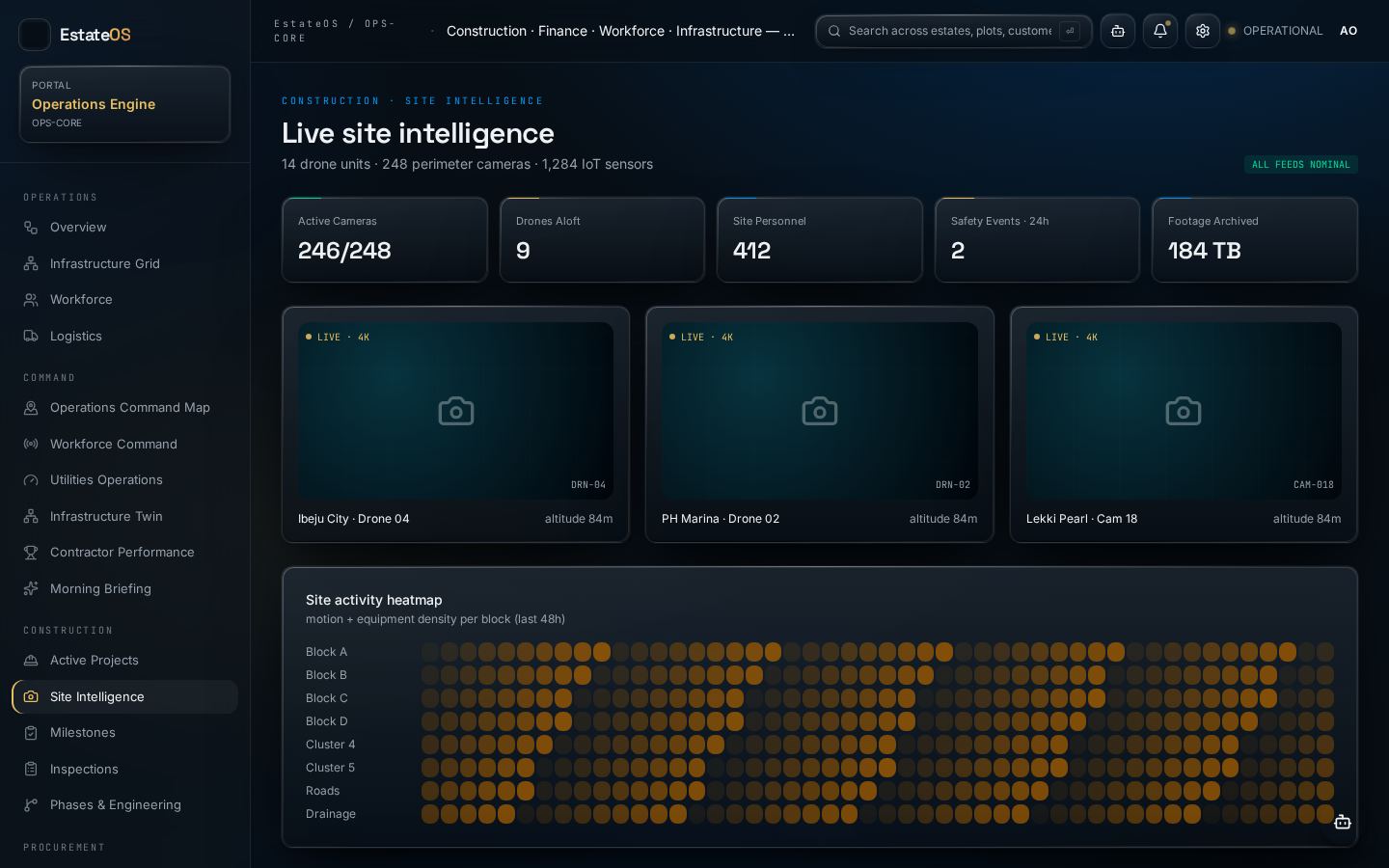The width and height of the screenshot is (1389, 868).
Task: Click the Milestones flag icon
Action: point(31,733)
